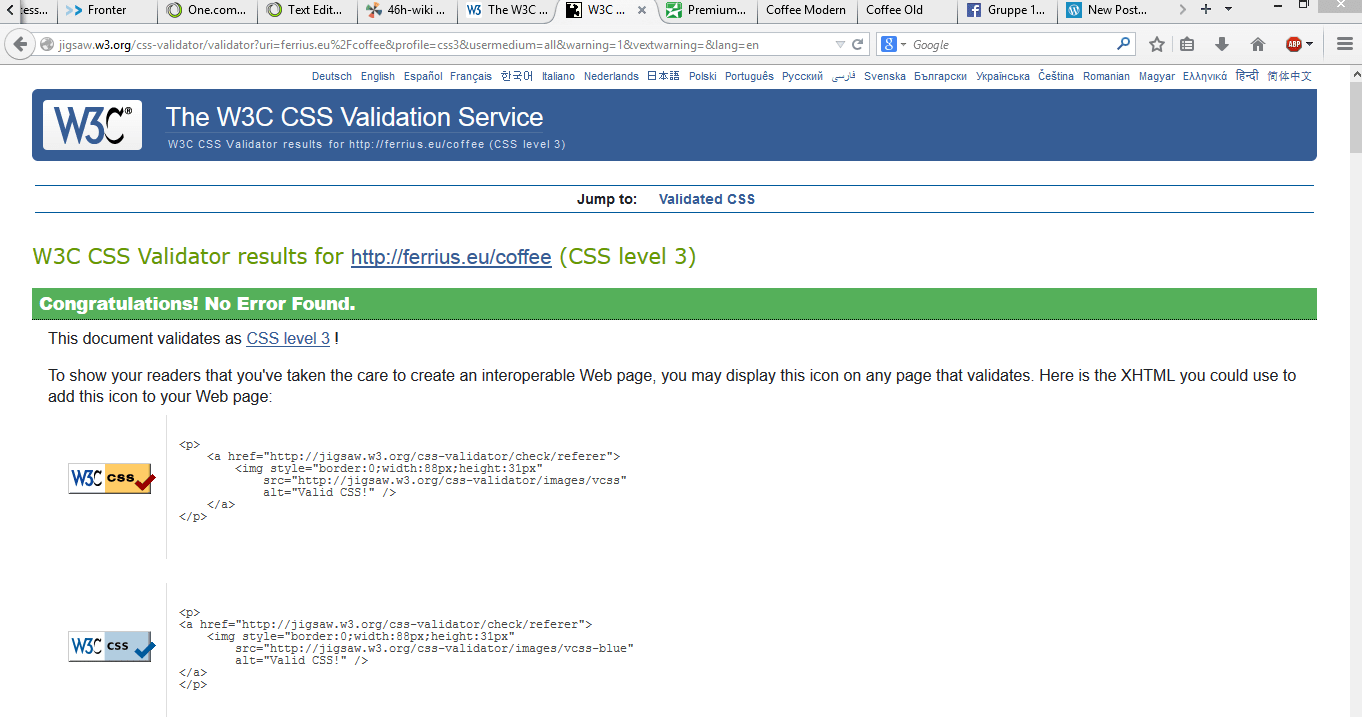Switch to The W3C tab

(x=507, y=10)
